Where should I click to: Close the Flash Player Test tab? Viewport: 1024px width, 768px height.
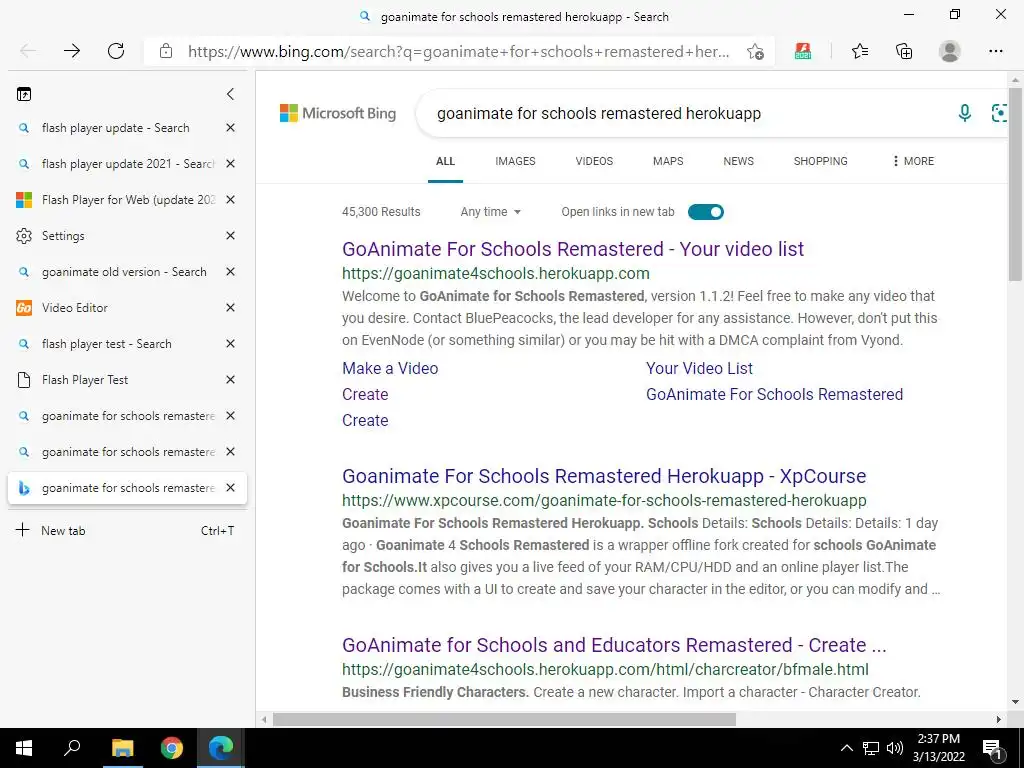[230, 379]
